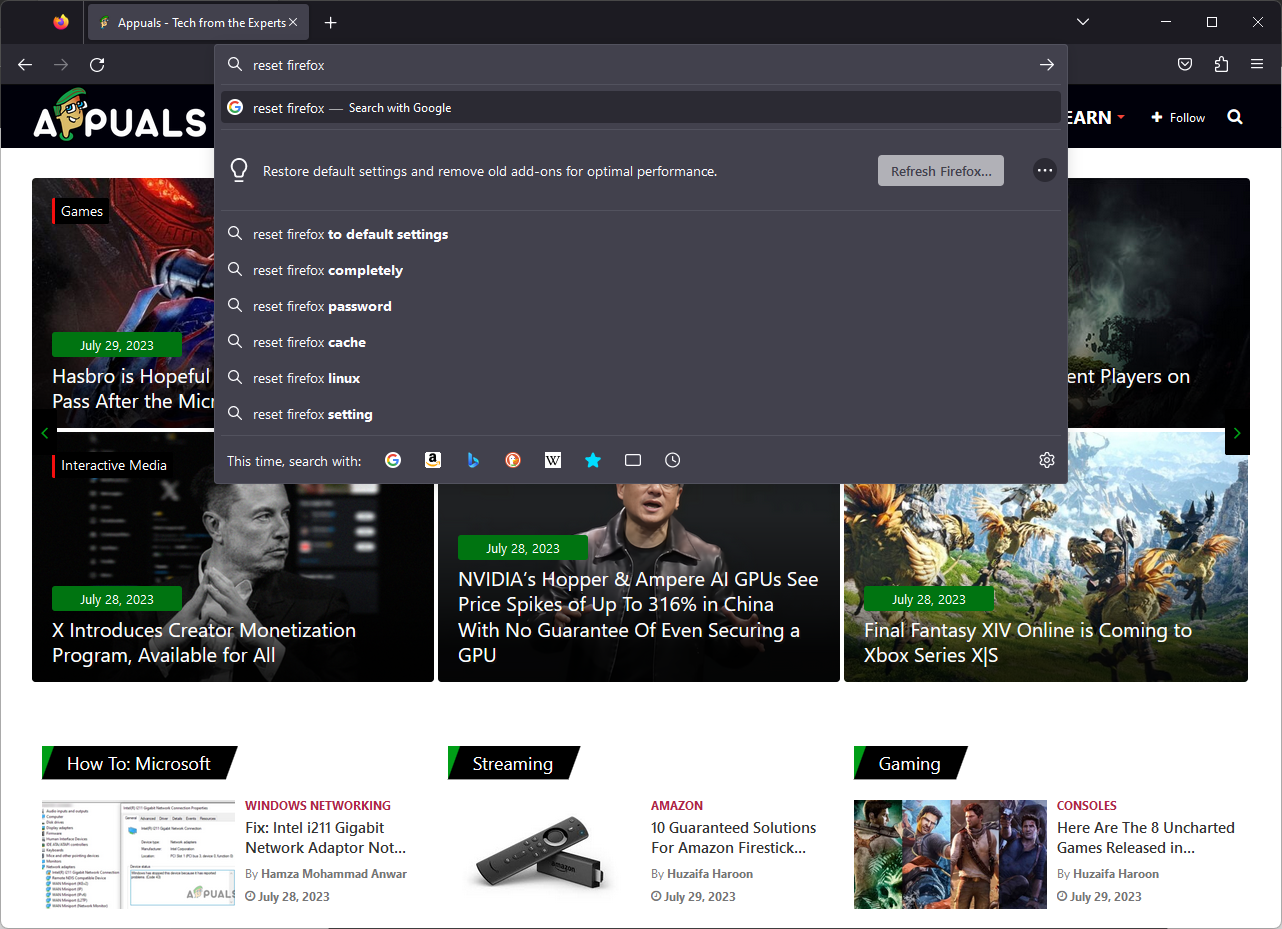Expand the list all tabs chevron
1282x929 pixels.
[x=1083, y=22]
